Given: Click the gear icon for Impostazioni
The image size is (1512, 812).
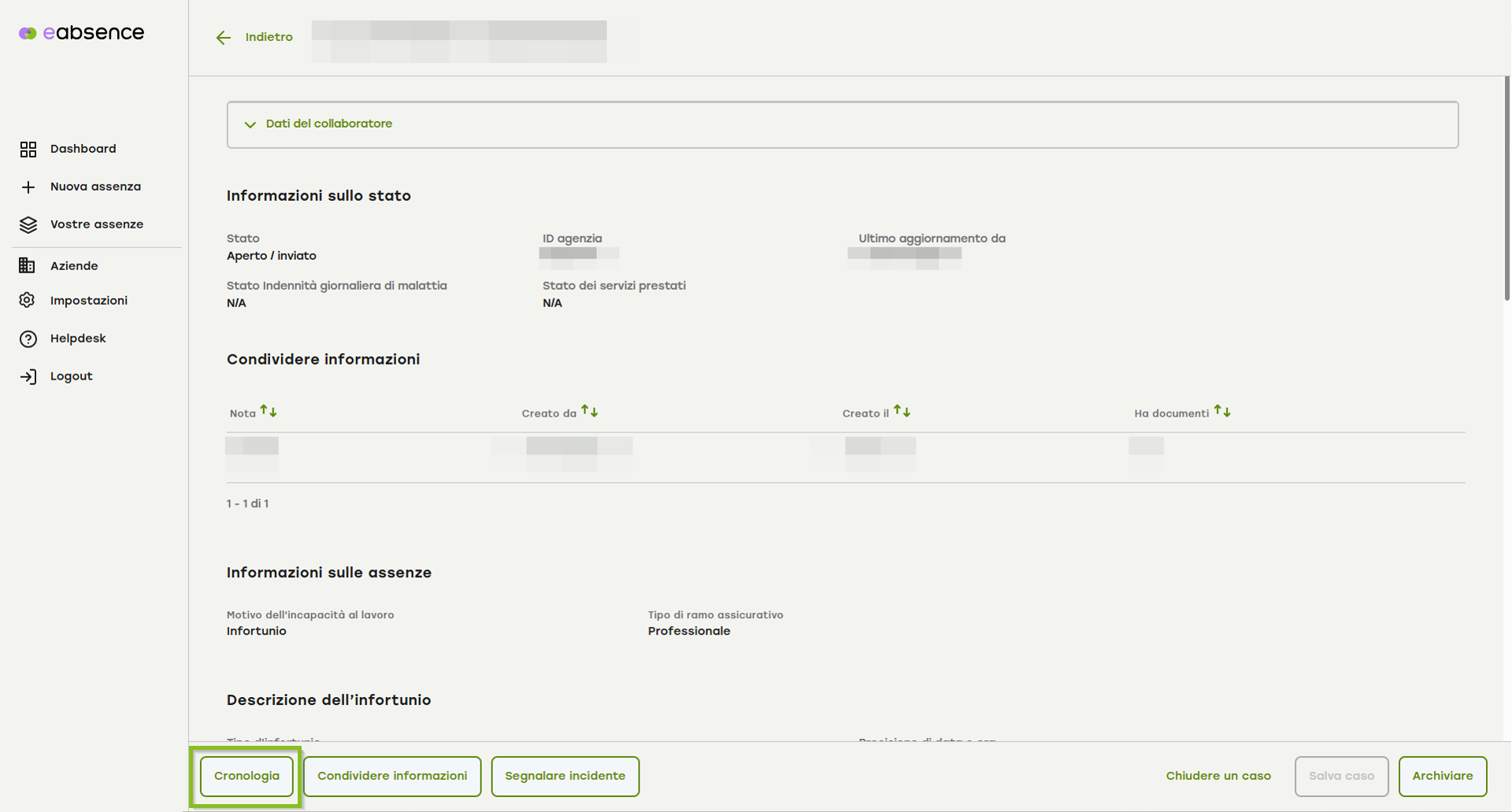Looking at the screenshot, I should tap(28, 300).
